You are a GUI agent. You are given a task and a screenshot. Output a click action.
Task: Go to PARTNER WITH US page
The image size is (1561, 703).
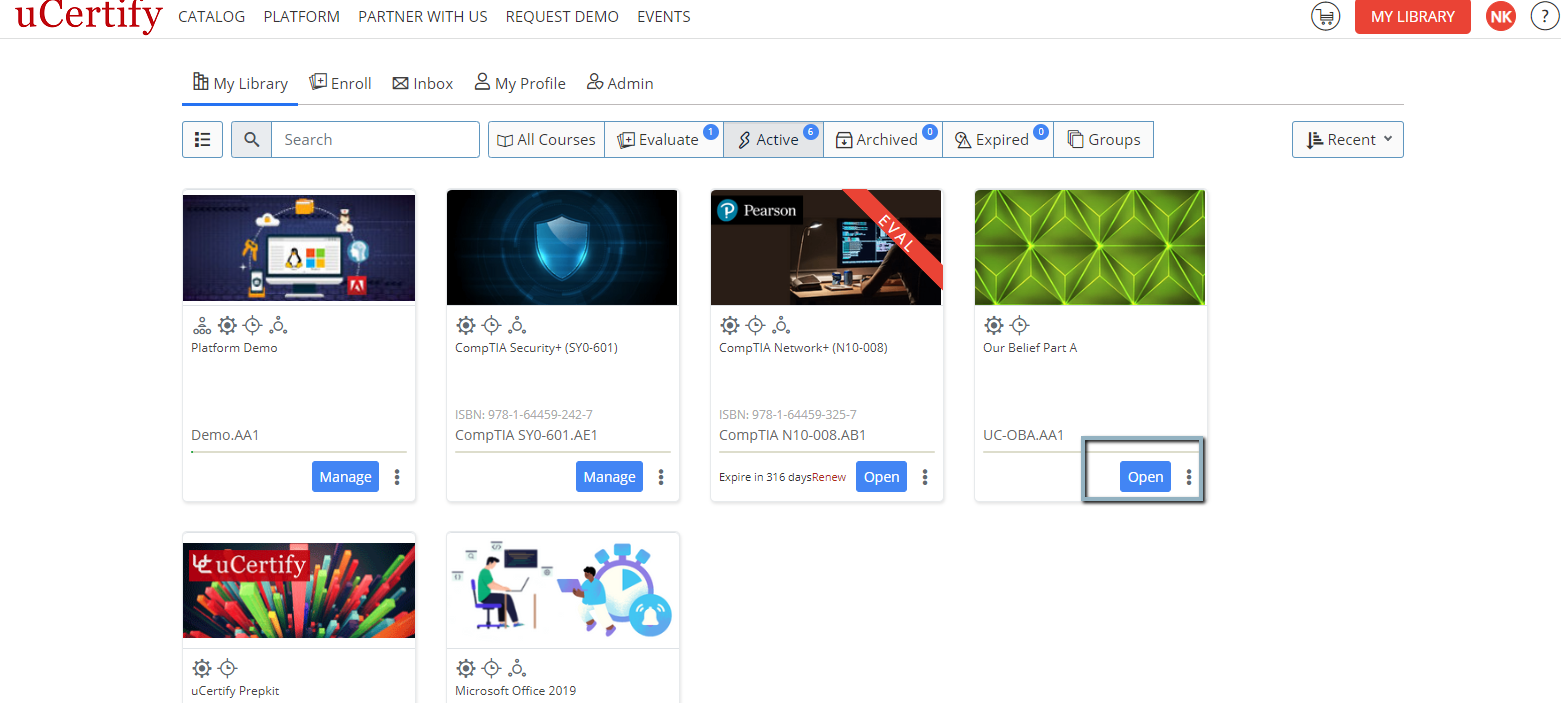point(423,17)
